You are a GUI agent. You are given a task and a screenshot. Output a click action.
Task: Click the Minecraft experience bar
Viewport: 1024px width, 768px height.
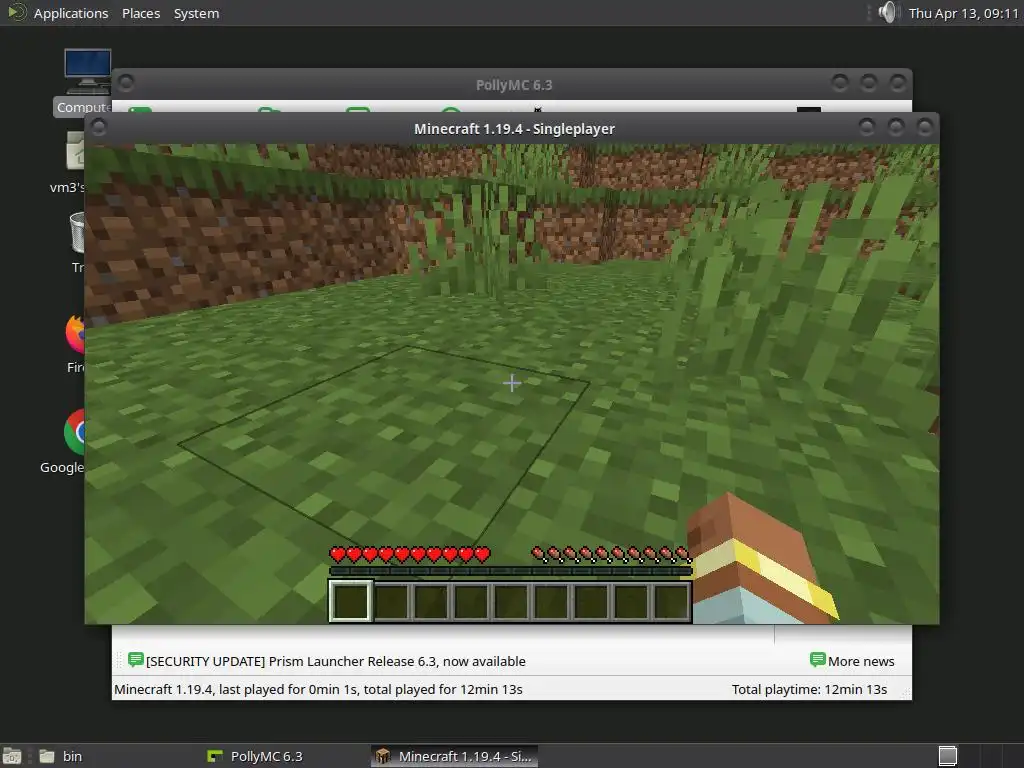(x=511, y=571)
